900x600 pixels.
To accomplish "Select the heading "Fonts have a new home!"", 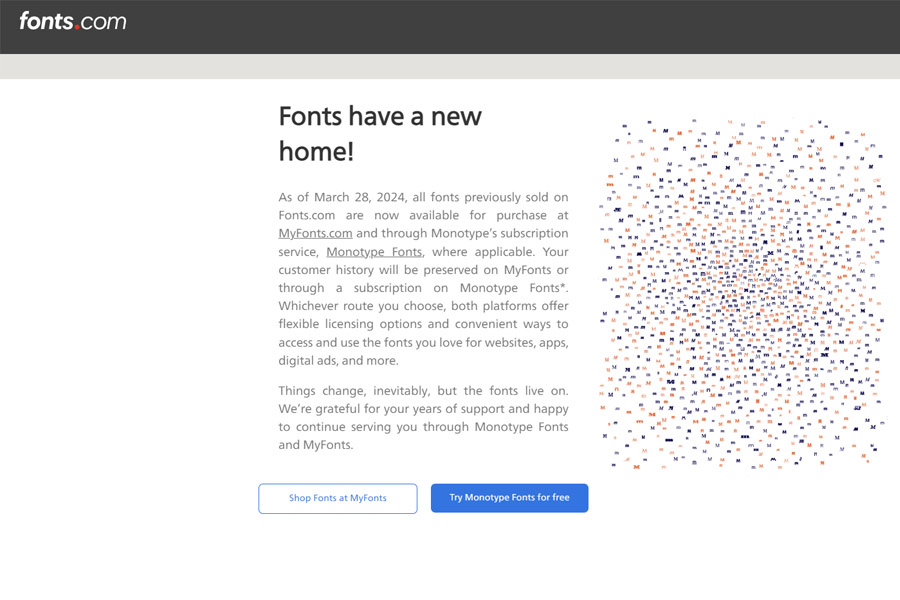I will [380, 134].
